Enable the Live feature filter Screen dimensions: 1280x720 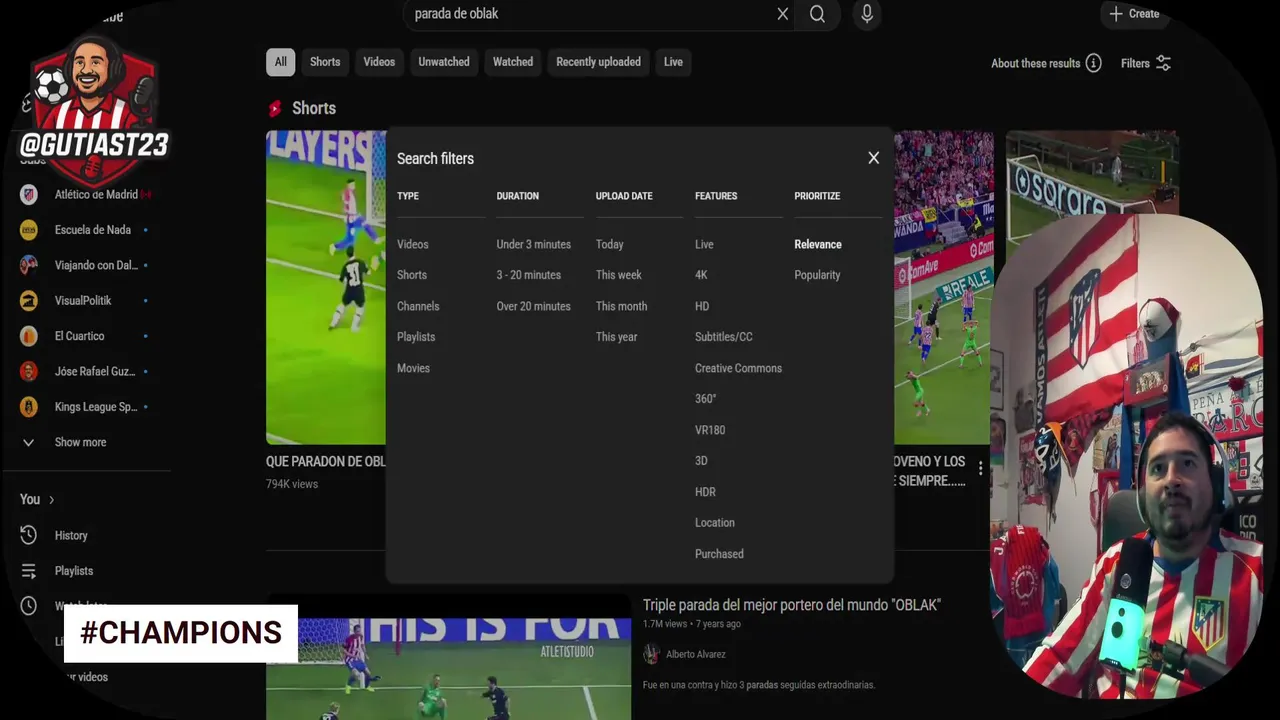click(705, 244)
